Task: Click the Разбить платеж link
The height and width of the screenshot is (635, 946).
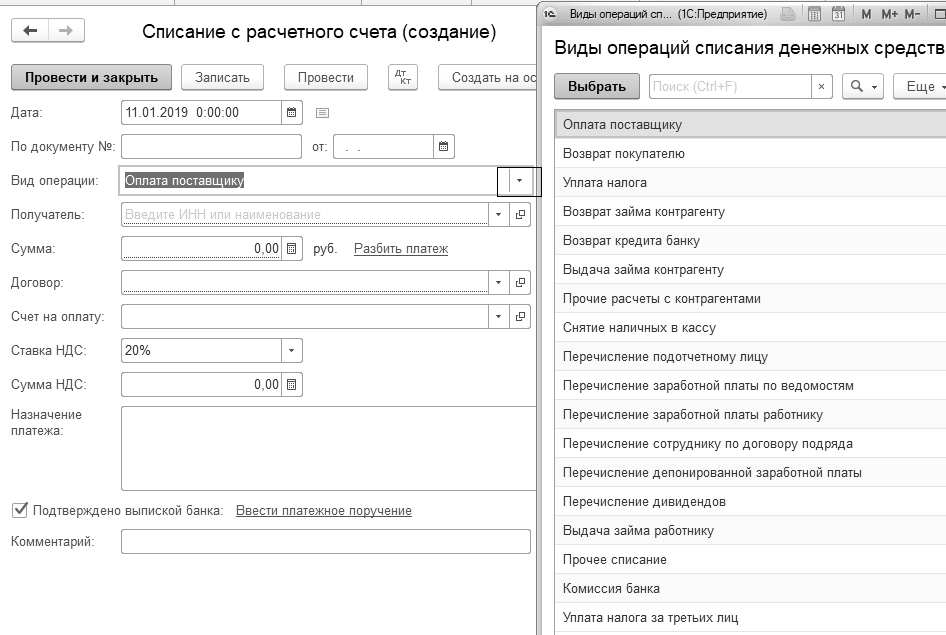Action: (400, 249)
